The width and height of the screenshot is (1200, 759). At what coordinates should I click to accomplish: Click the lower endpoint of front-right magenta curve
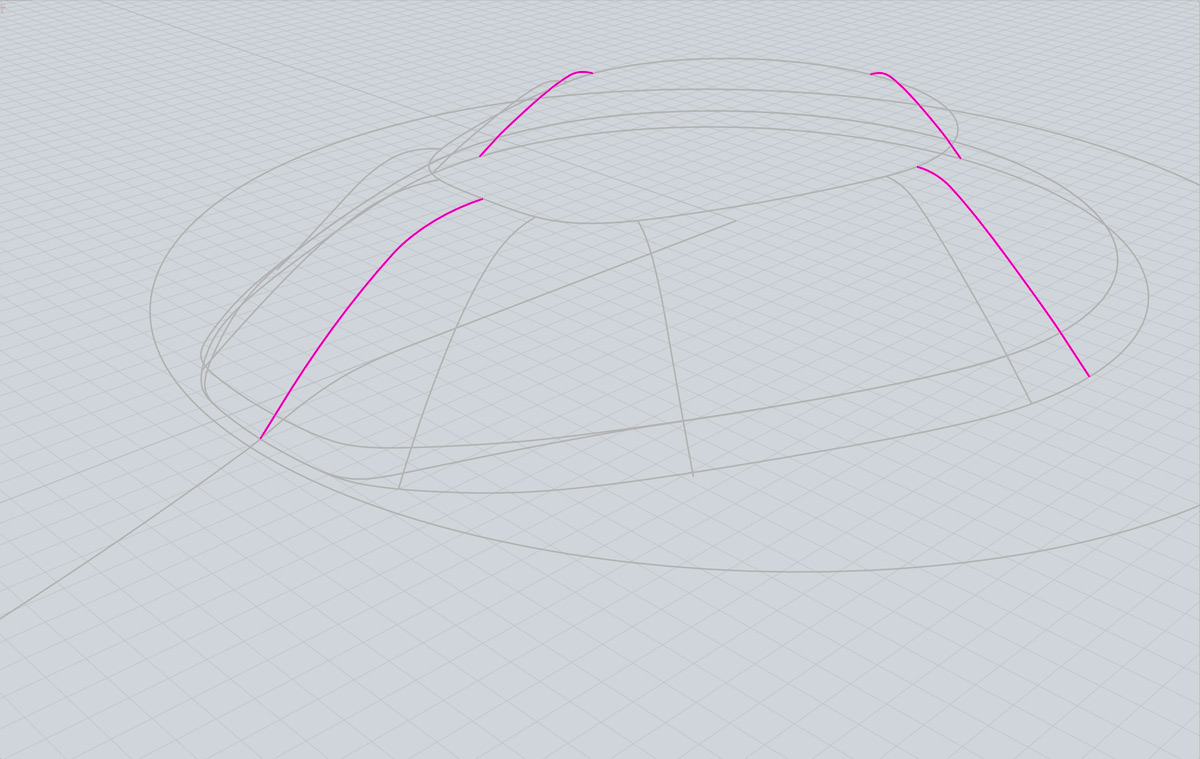pos(1088,376)
